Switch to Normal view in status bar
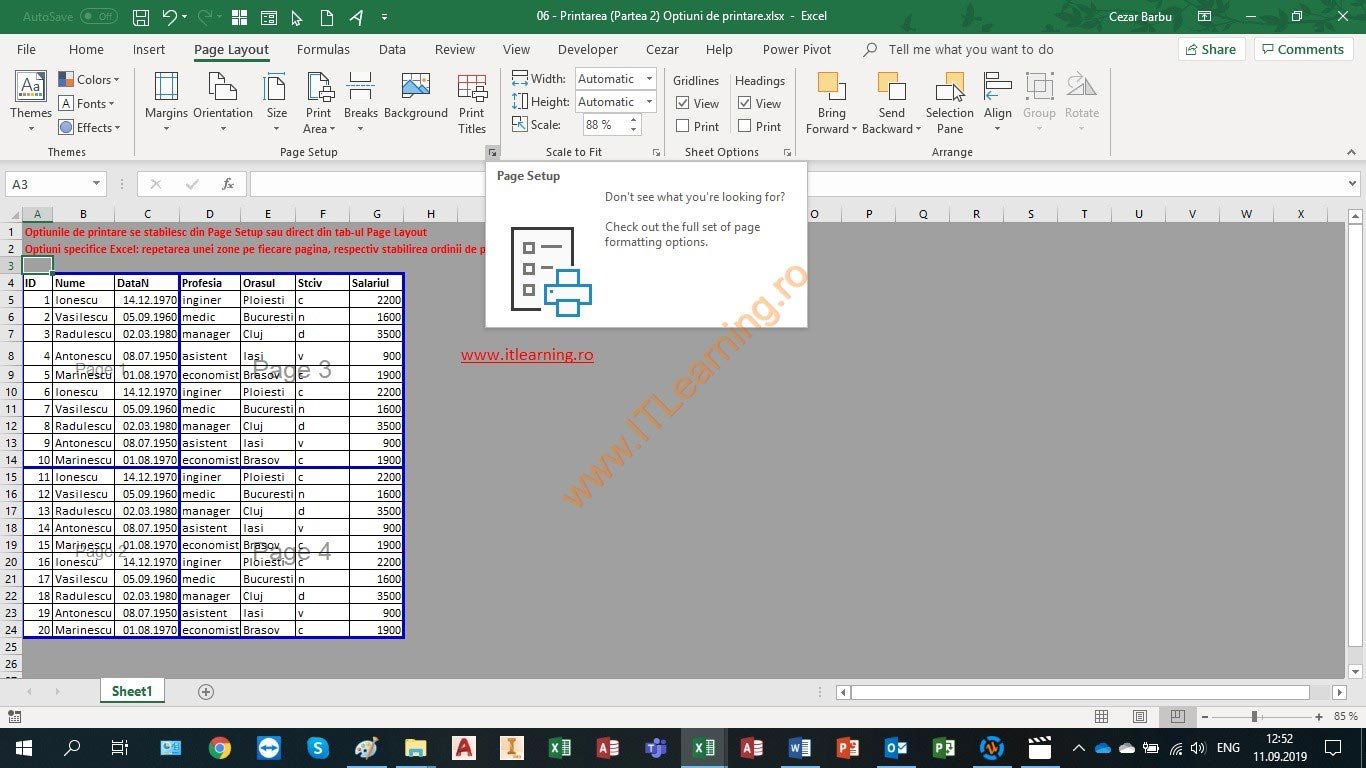The image size is (1366, 768). click(1101, 716)
